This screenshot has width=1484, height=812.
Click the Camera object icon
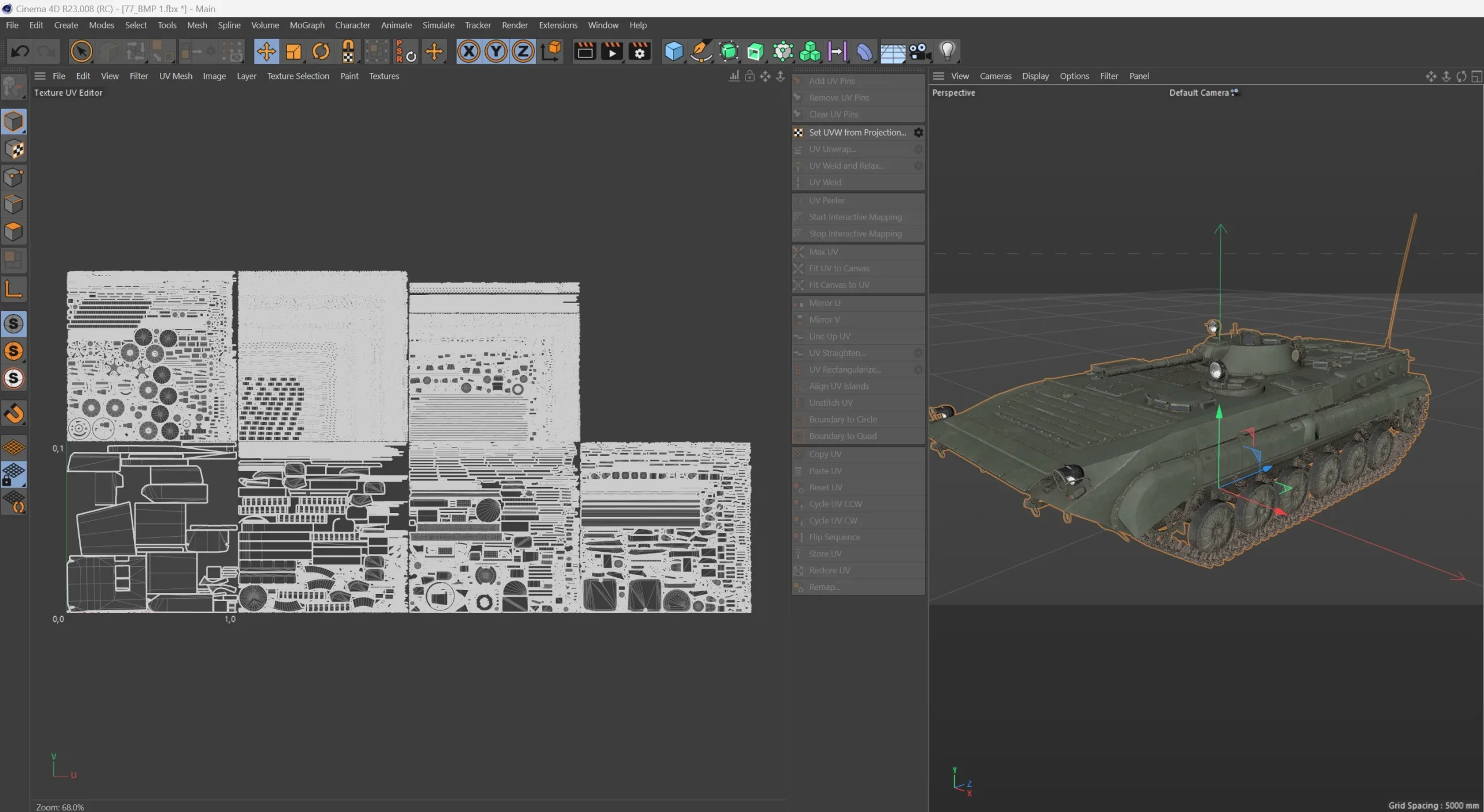pyautogui.click(x=919, y=52)
